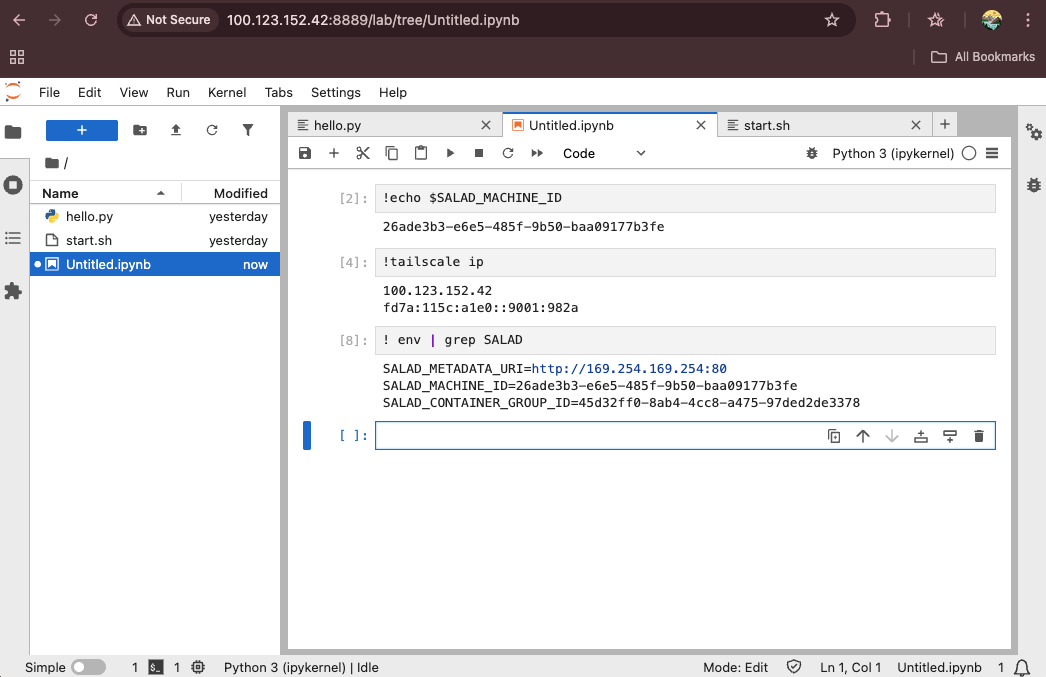Image resolution: width=1046 pixels, height=677 pixels.
Task: Open the cell type Code dropdown
Action: pos(604,153)
